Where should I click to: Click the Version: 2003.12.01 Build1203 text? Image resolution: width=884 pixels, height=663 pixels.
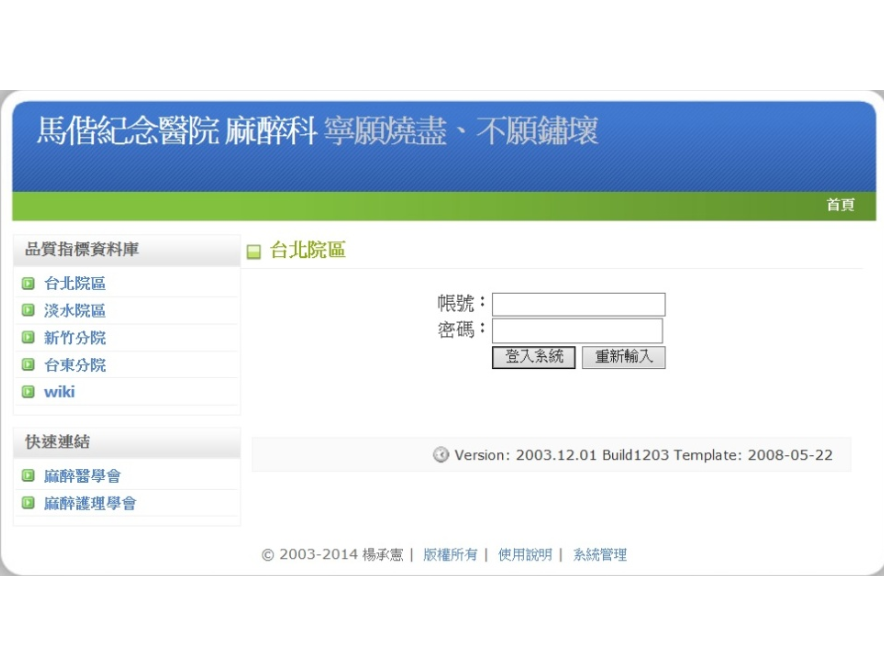click(562, 455)
